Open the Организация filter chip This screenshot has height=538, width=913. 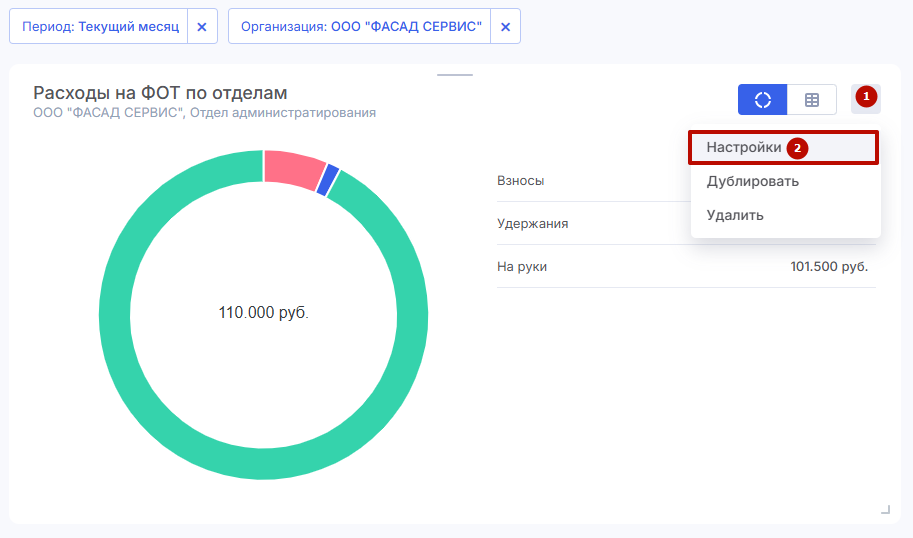point(360,27)
